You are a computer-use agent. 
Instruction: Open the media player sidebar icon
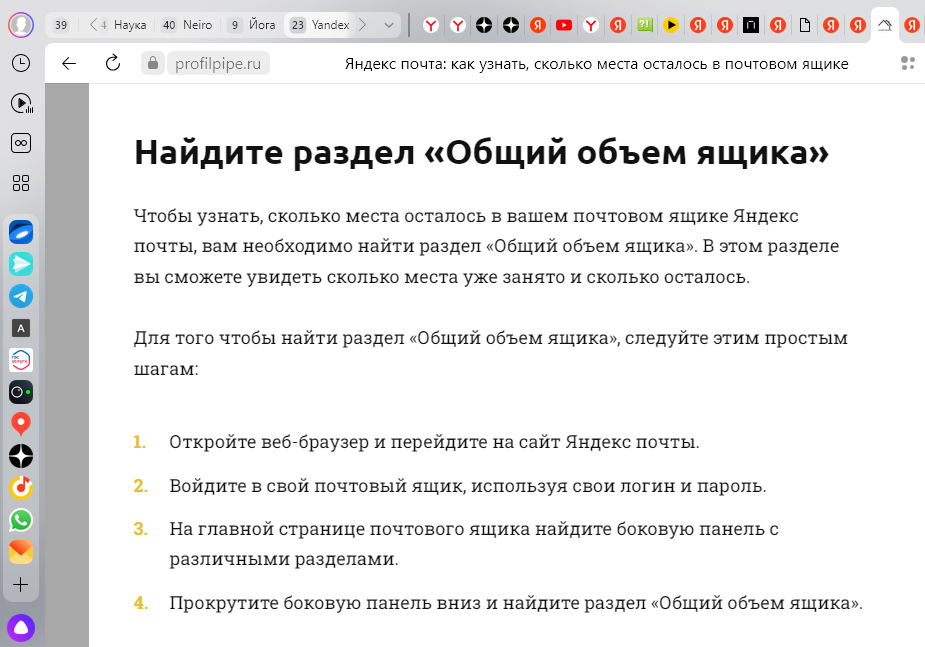point(21,104)
